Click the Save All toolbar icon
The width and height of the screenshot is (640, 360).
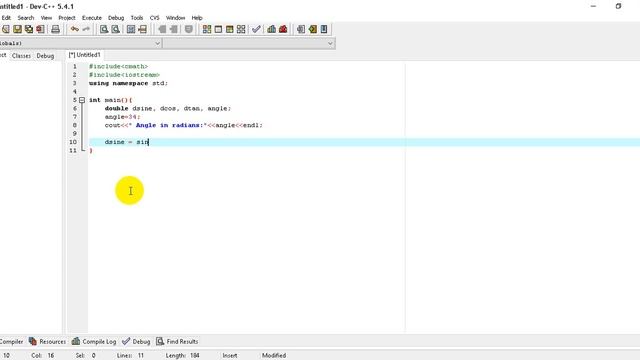pyautogui.click(x=29, y=29)
